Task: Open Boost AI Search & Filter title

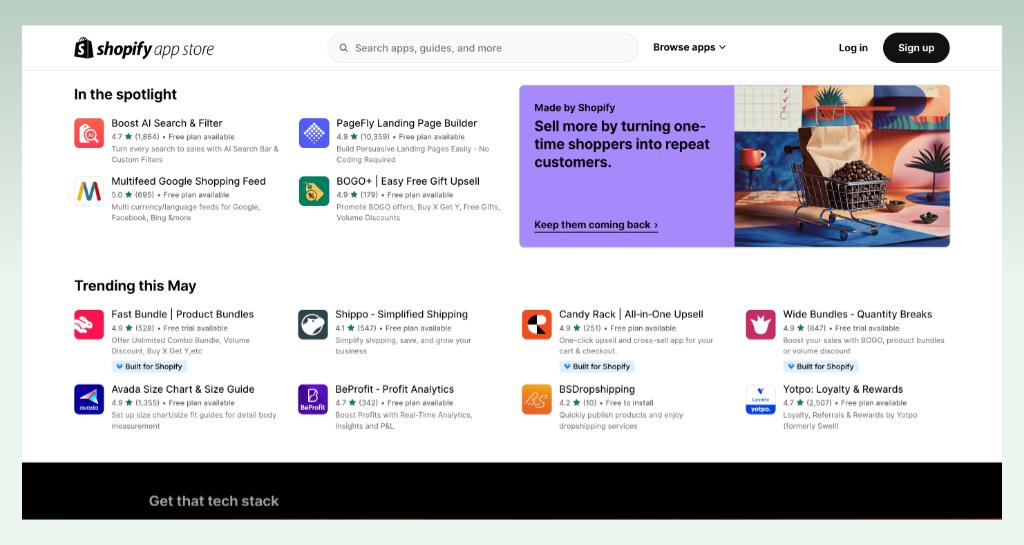Action: coord(167,123)
